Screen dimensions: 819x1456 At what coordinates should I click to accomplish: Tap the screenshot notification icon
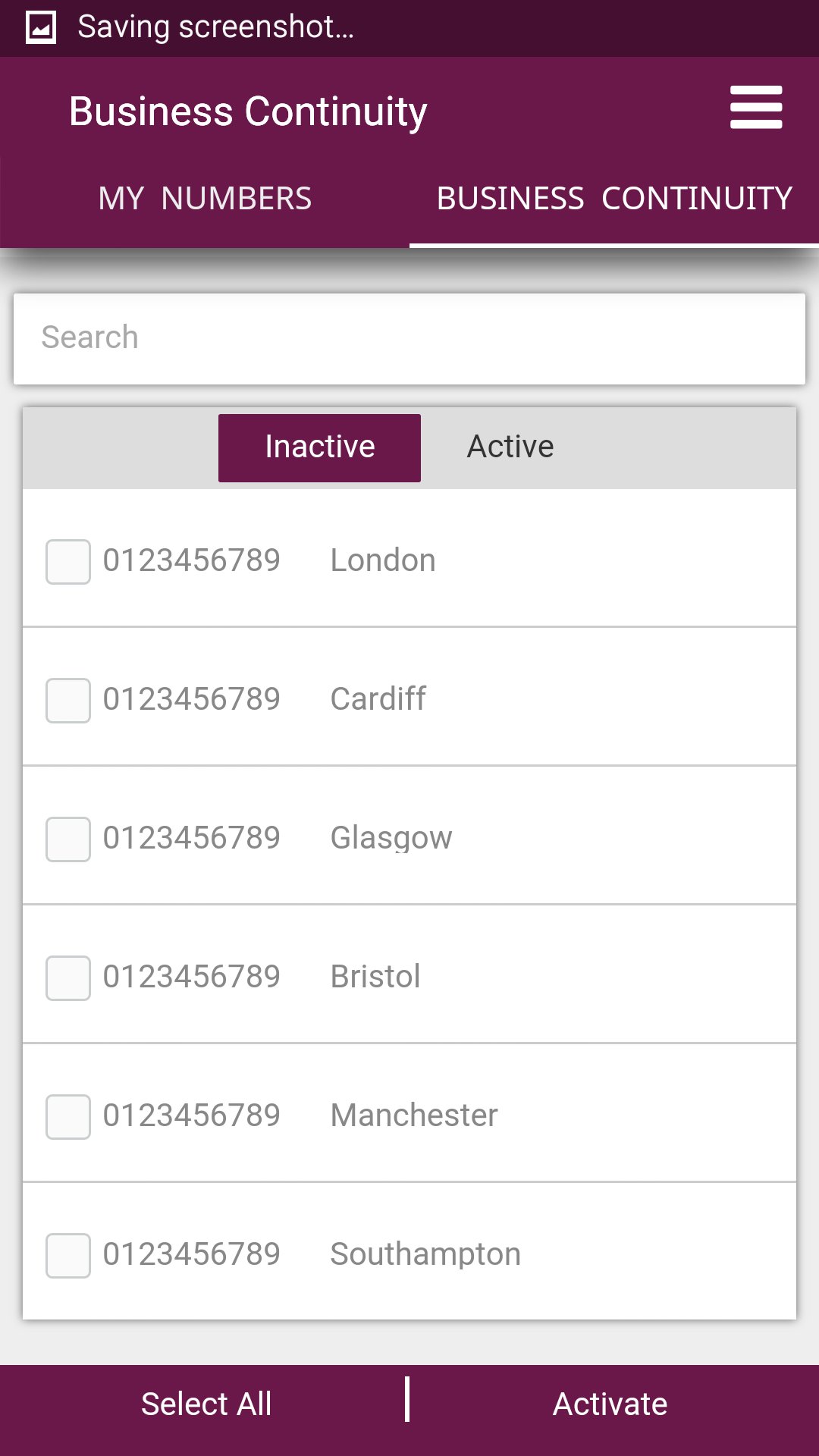tap(41, 28)
